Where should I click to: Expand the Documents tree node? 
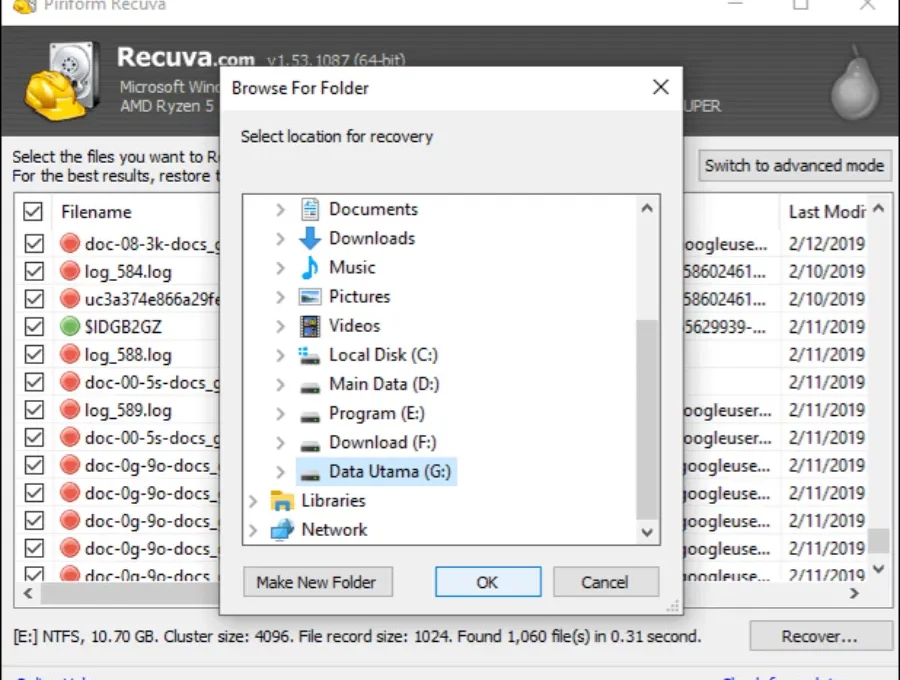280,209
